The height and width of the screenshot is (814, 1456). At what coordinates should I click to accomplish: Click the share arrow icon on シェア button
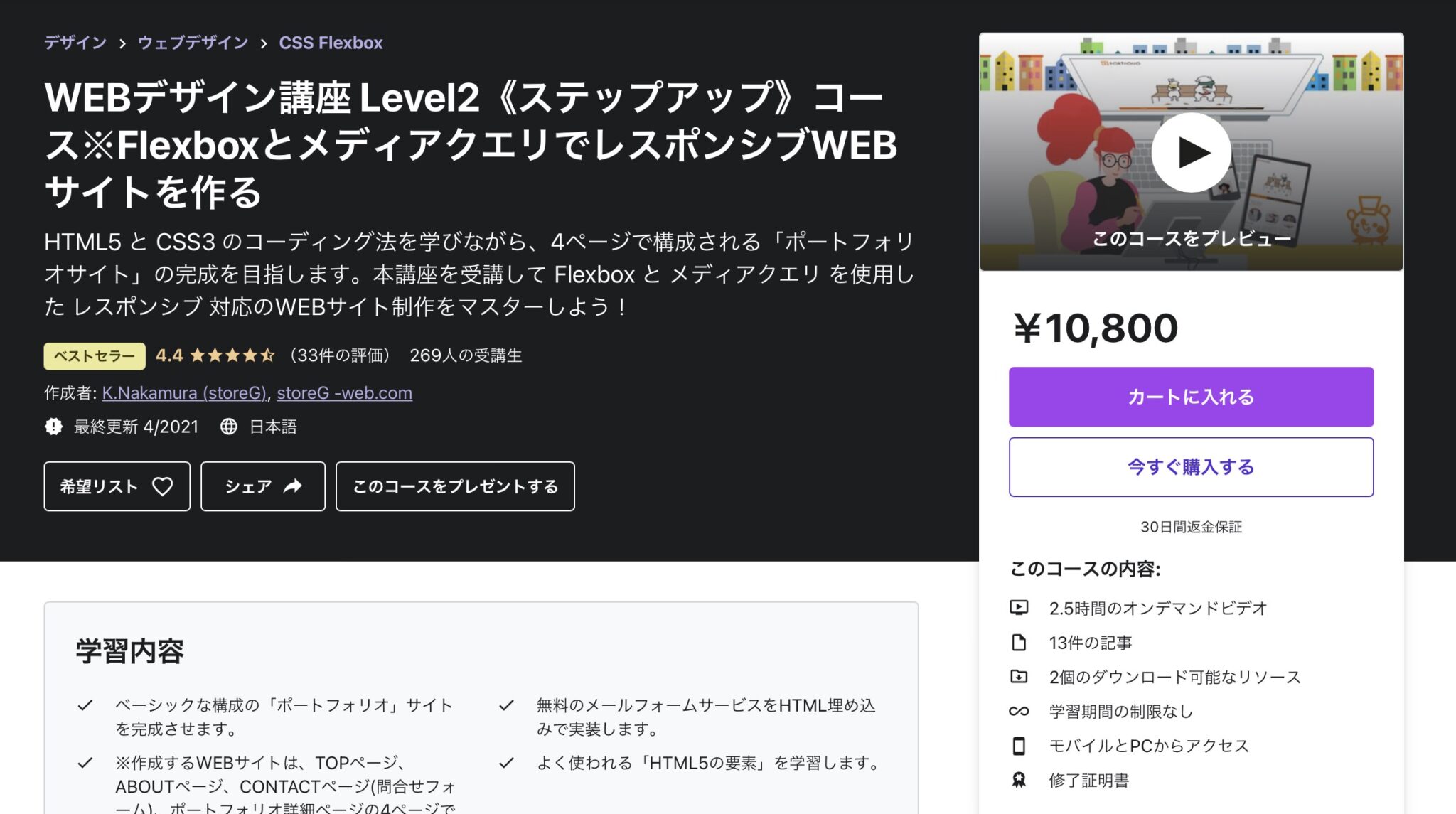coord(292,486)
